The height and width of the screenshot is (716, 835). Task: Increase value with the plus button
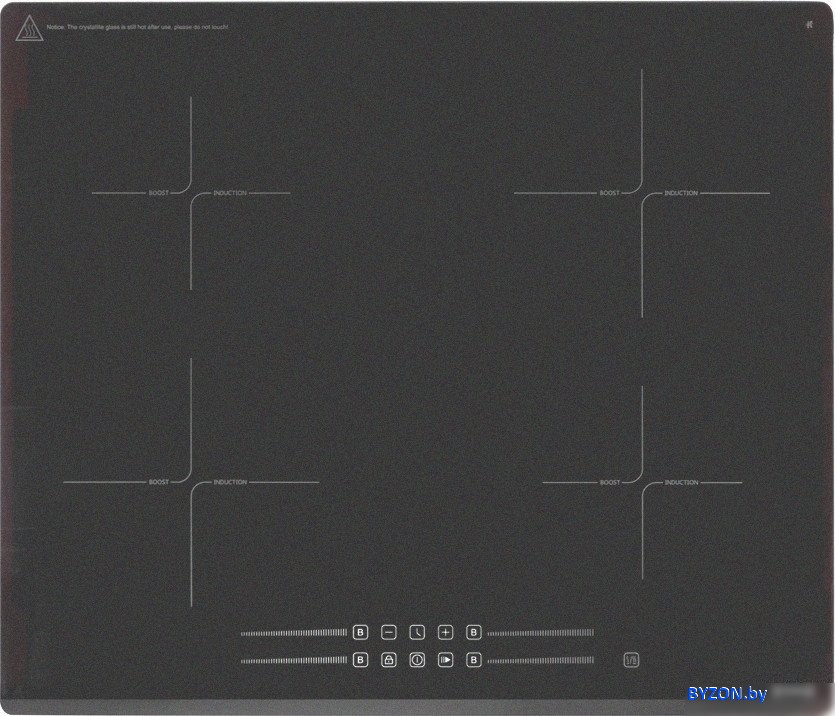[446, 632]
